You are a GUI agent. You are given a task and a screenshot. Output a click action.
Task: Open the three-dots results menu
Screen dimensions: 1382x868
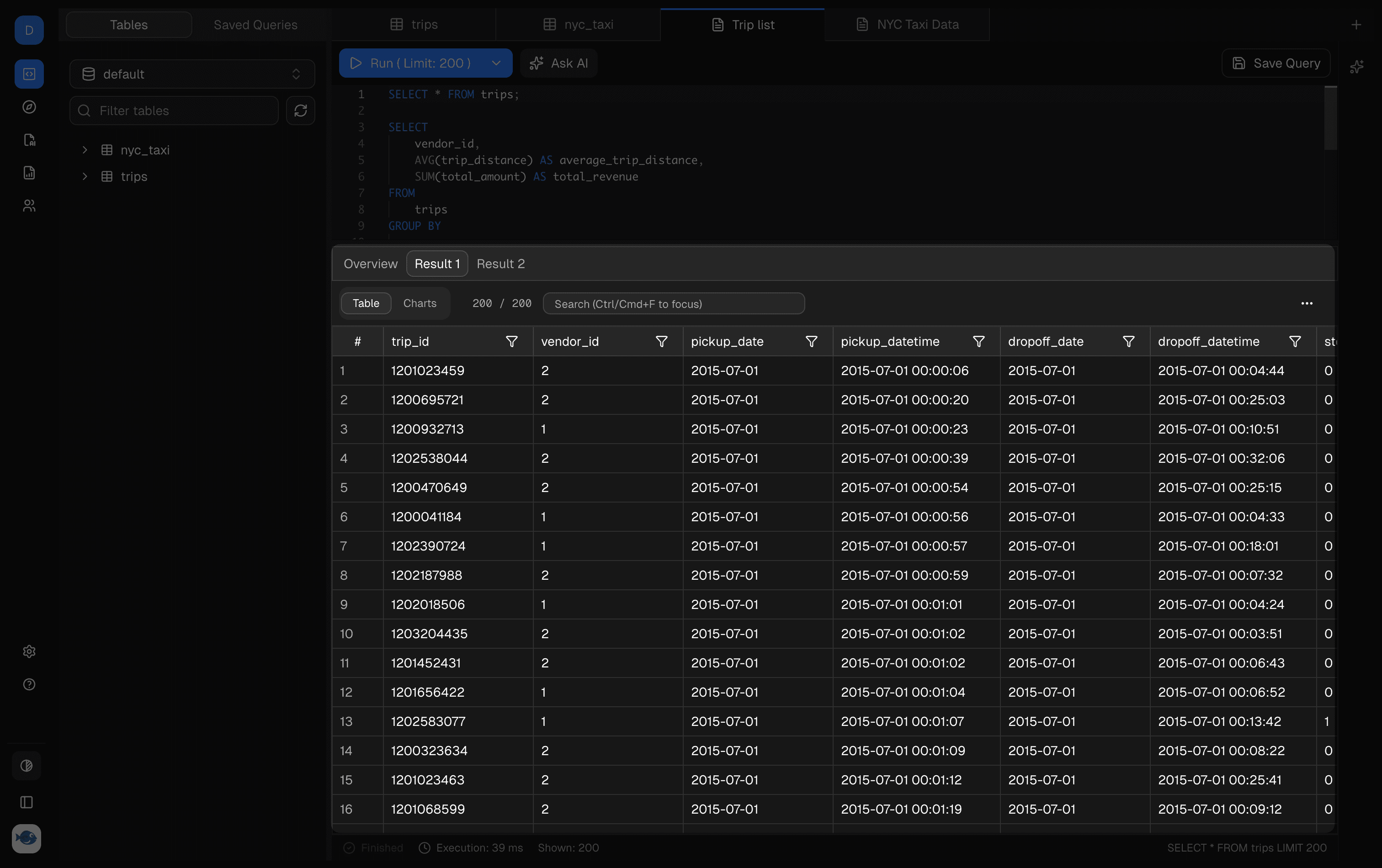pos(1307,303)
